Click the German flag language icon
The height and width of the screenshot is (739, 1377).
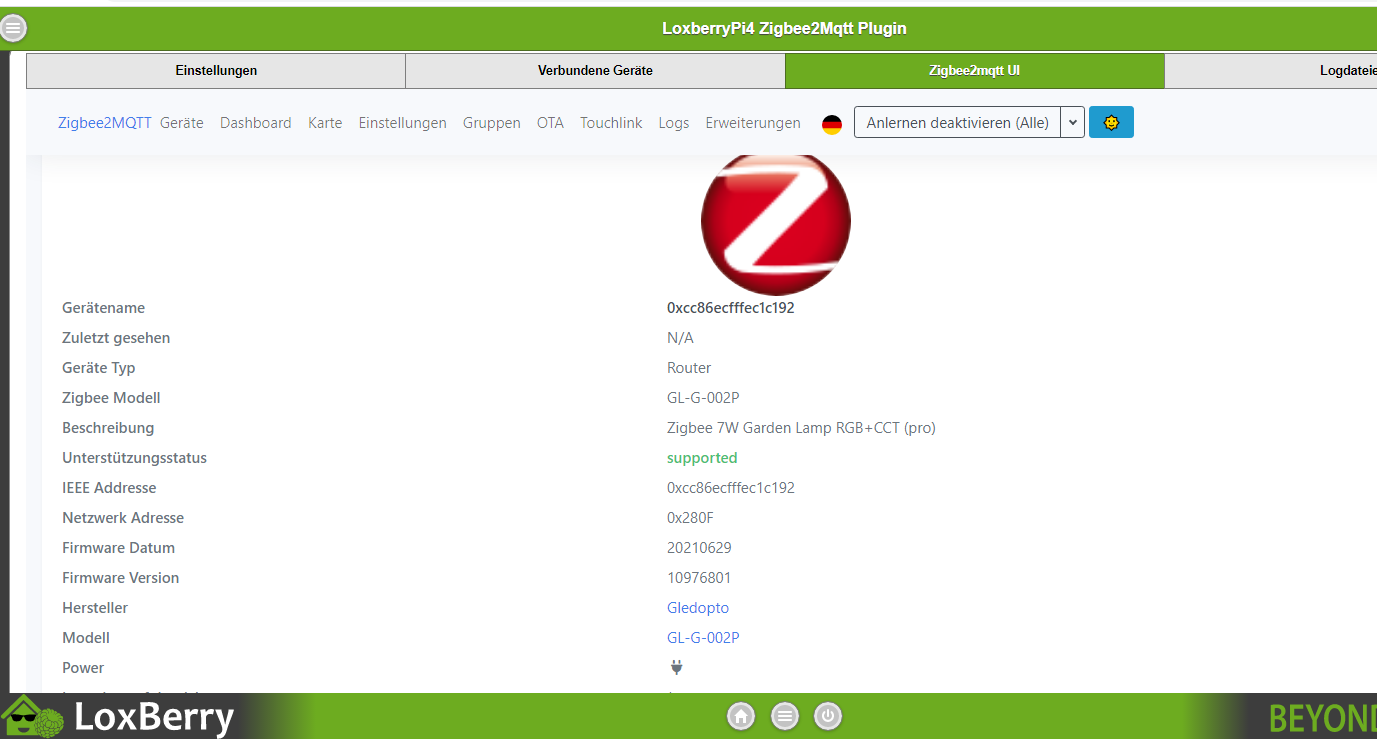pyautogui.click(x=832, y=124)
